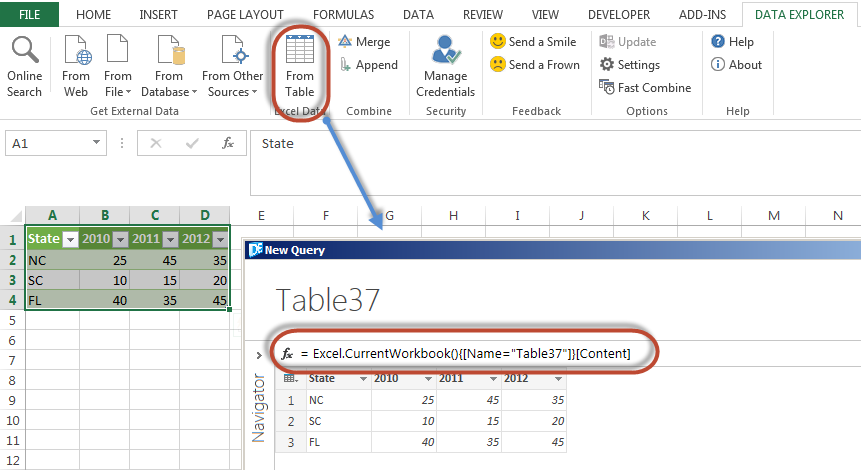Image resolution: width=861 pixels, height=470 pixels.
Task: Select row header 5
Action: (12, 320)
